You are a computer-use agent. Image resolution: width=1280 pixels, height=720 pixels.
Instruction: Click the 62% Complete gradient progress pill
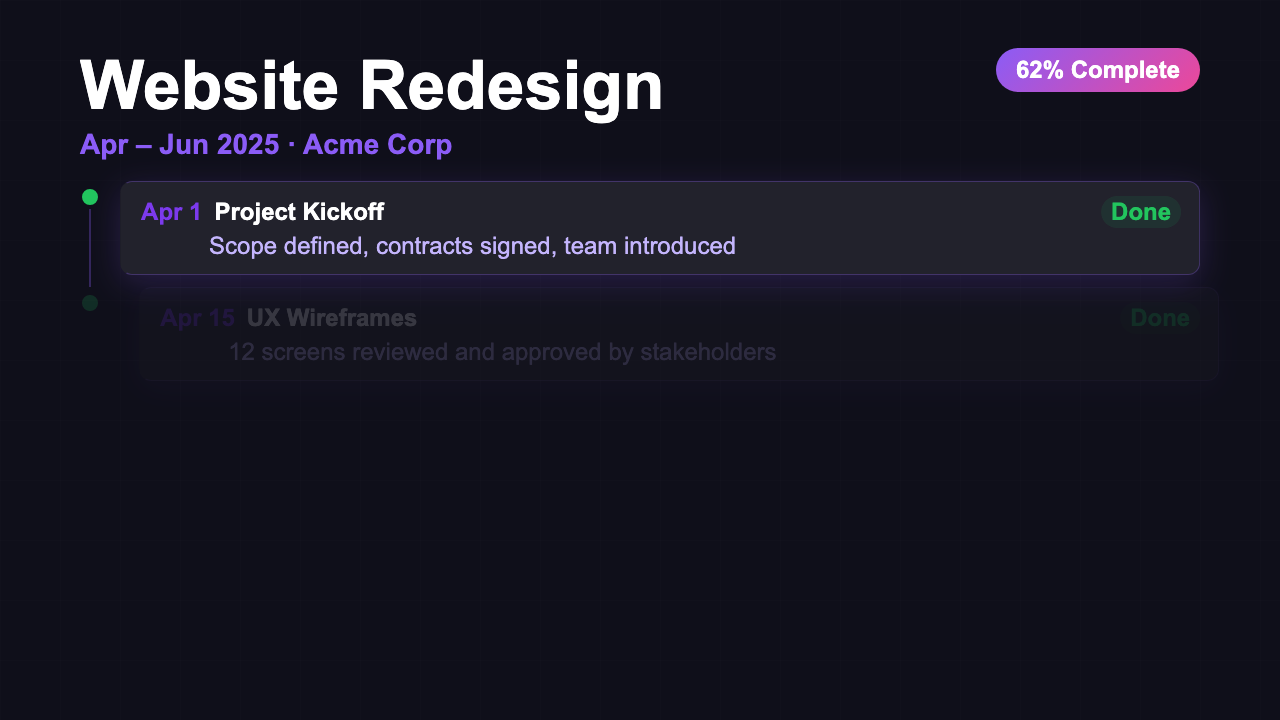[x=1097, y=70]
